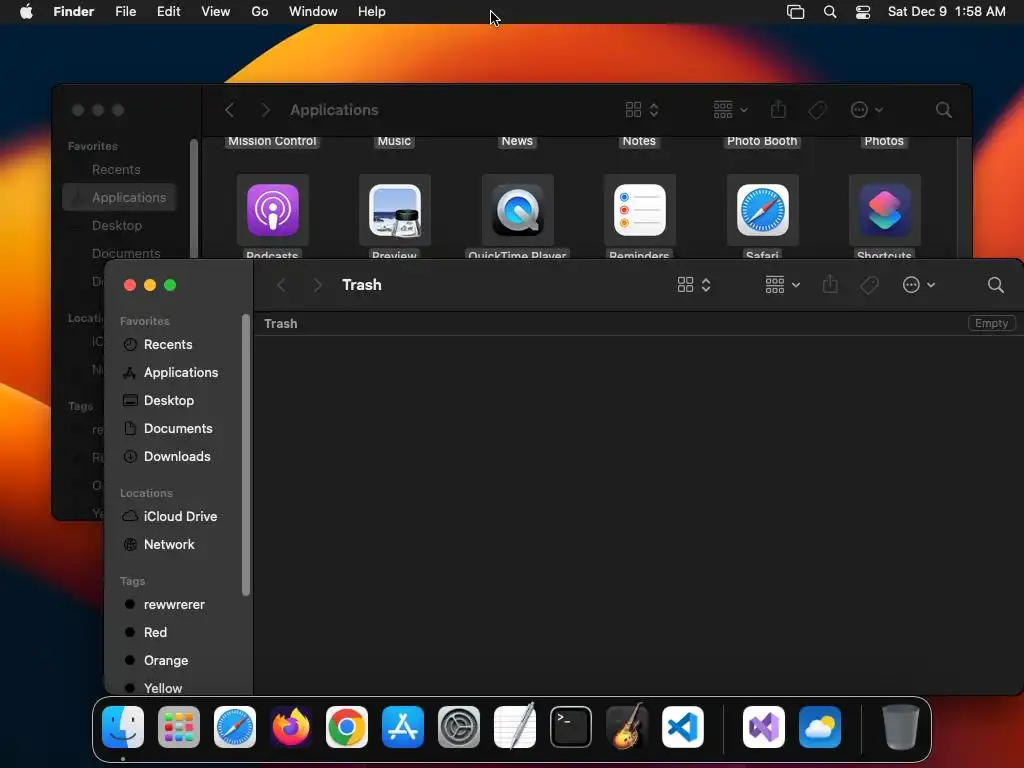
Task: Click Empty button in Trash window
Action: click(991, 323)
